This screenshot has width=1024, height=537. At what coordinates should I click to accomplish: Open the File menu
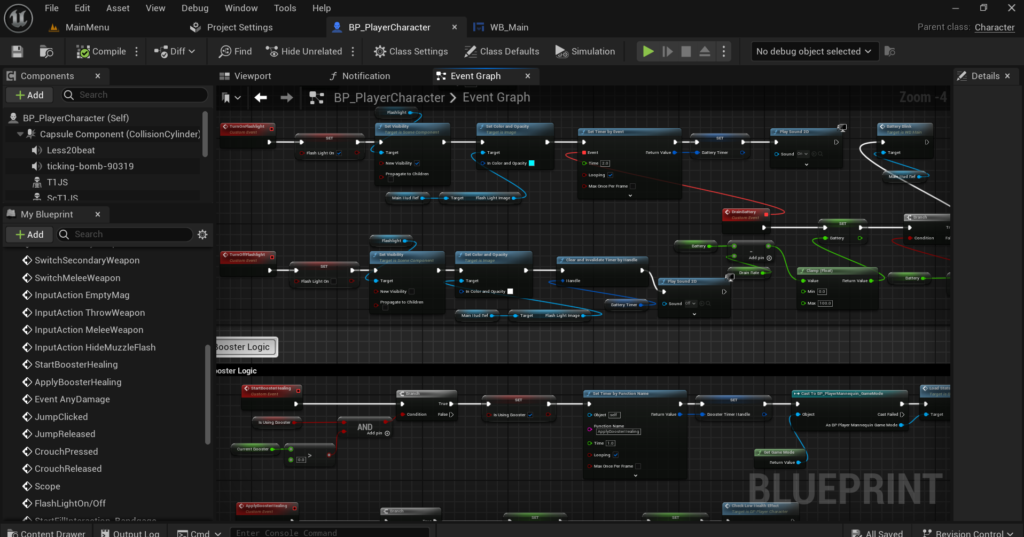click(52, 8)
